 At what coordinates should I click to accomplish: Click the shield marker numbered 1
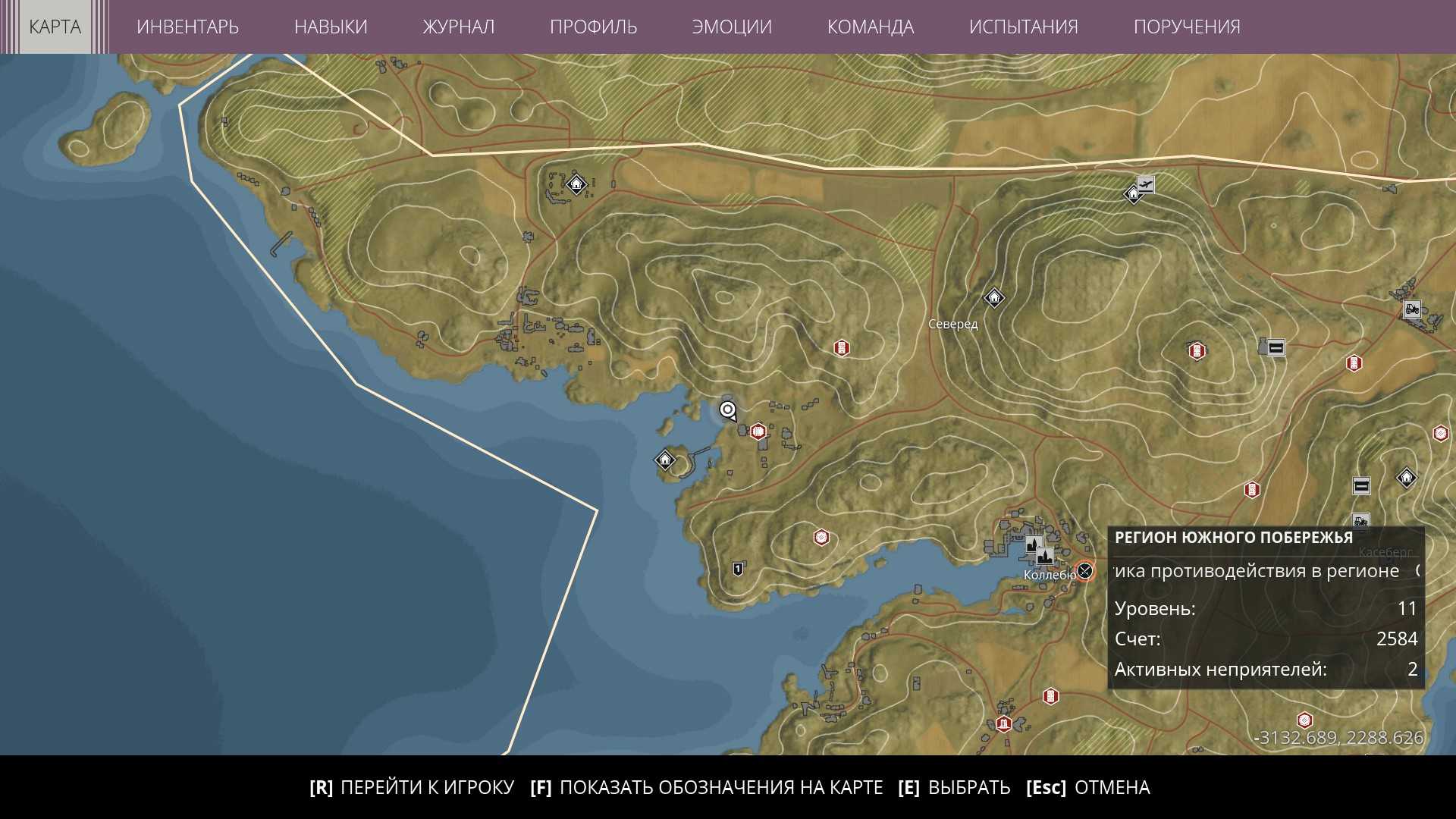tap(738, 568)
